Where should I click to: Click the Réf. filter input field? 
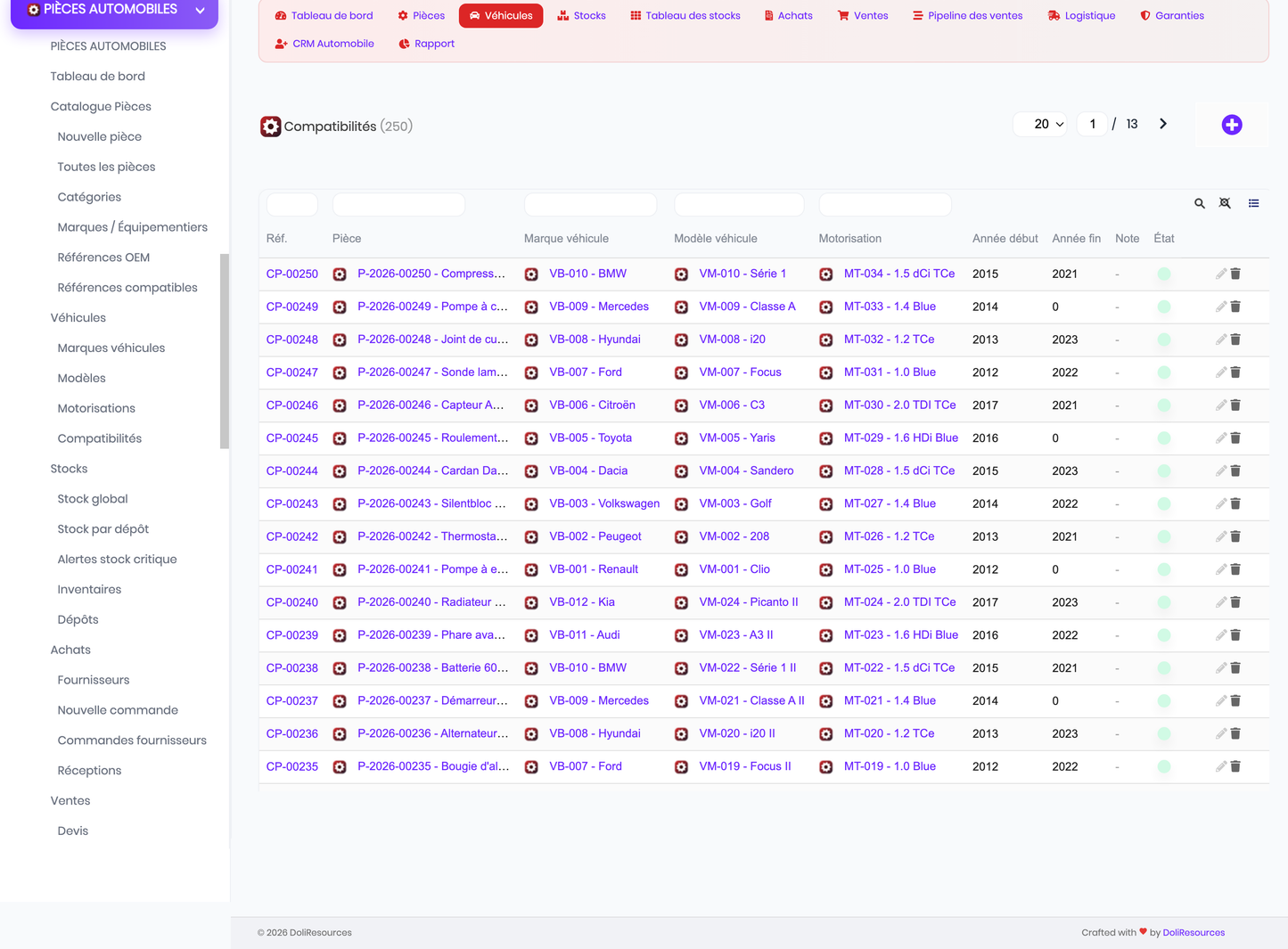point(292,204)
